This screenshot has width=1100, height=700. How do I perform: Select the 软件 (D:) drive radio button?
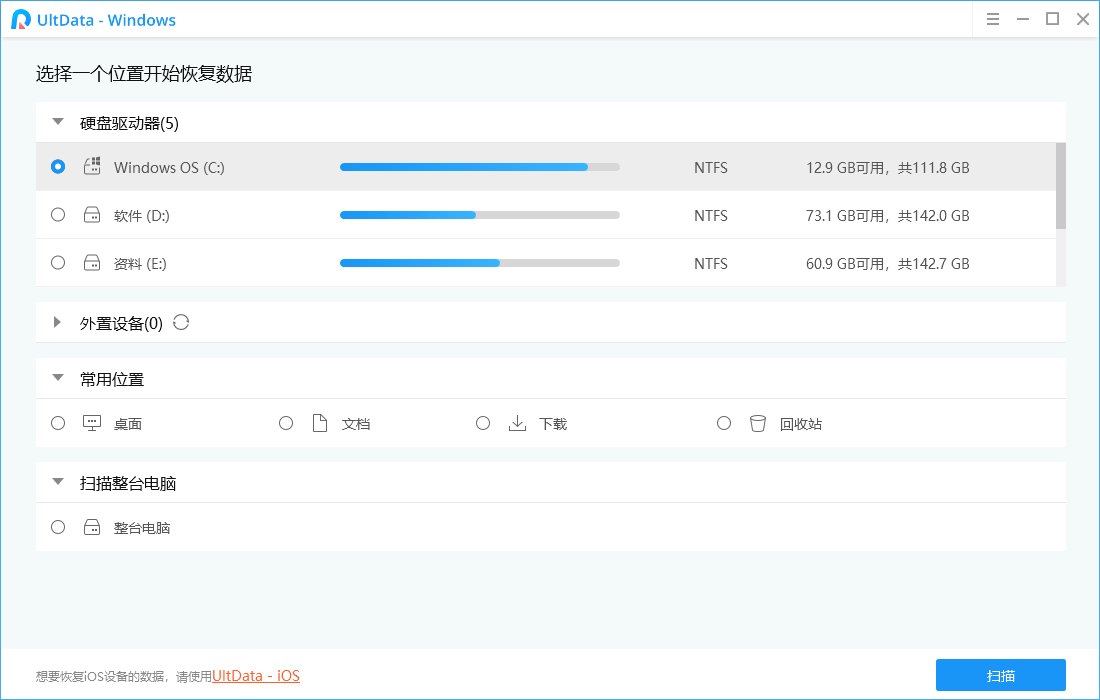tap(57, 214)
